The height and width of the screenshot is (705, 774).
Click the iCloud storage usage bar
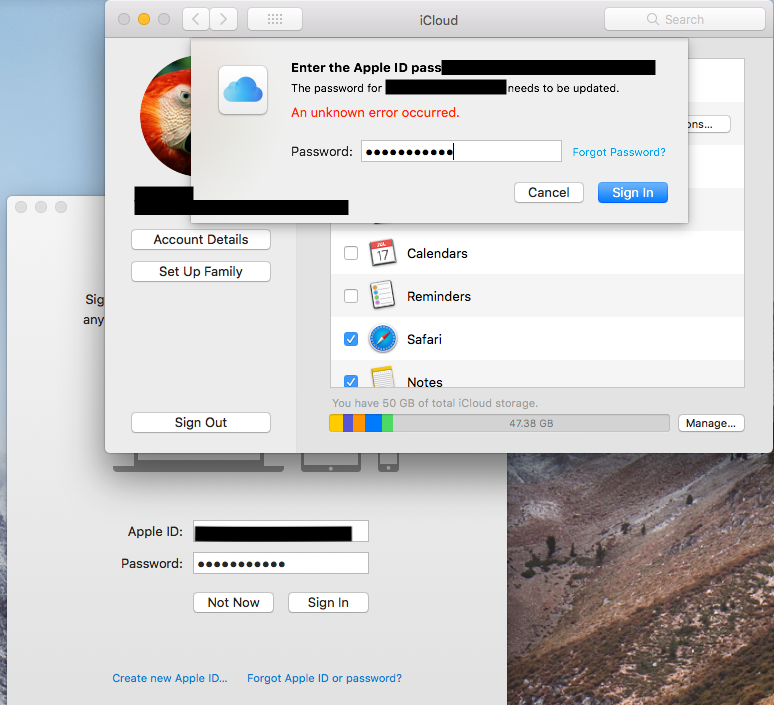point(499,423)
